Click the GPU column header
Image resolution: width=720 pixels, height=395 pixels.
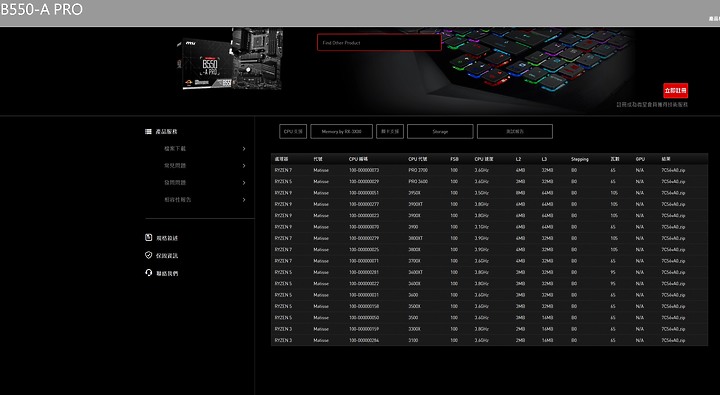[640, 159]
